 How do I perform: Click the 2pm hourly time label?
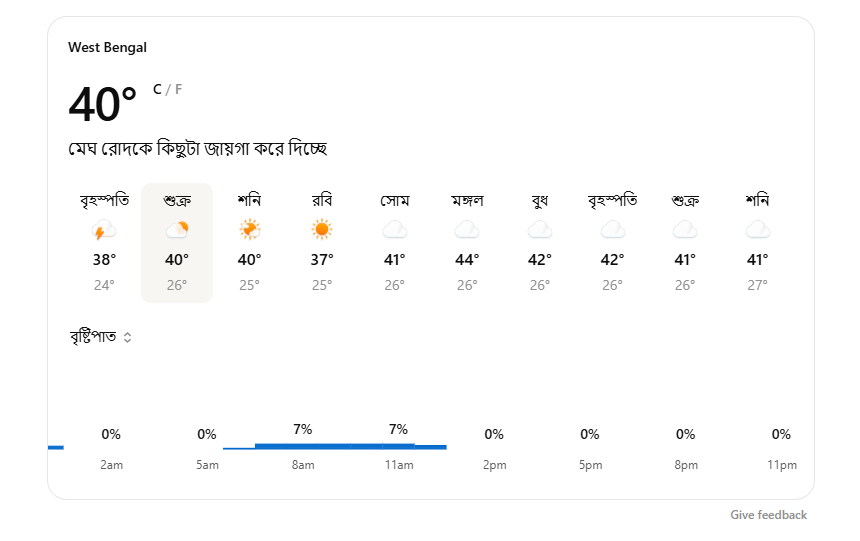pos(494,465)
